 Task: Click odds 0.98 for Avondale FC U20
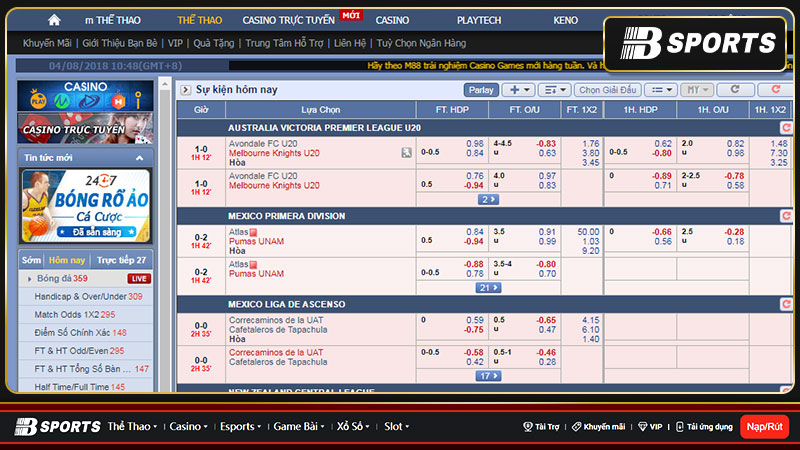[x=474, y=144]
